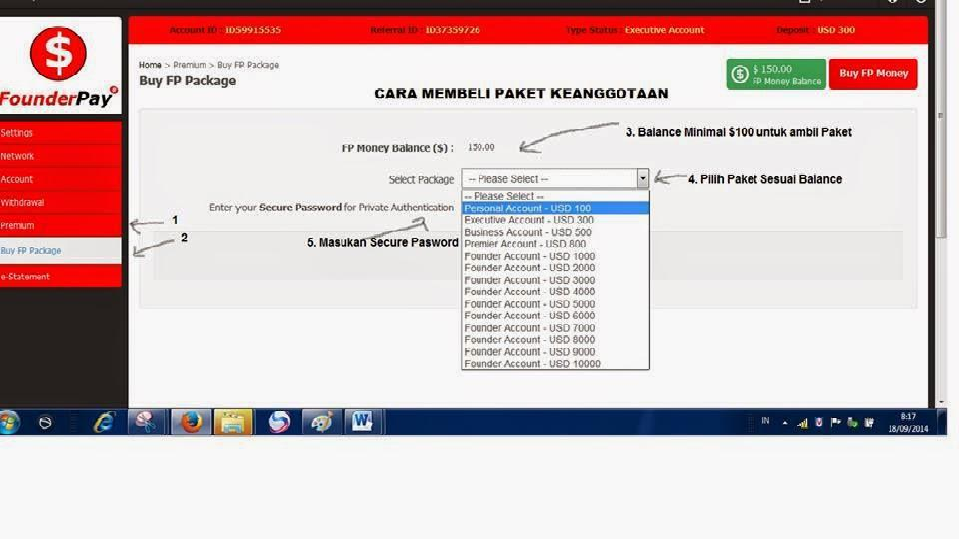Choose Founder Account - USD 9000
Viewport: 960px width, 539px height.
tap(555, 352)
